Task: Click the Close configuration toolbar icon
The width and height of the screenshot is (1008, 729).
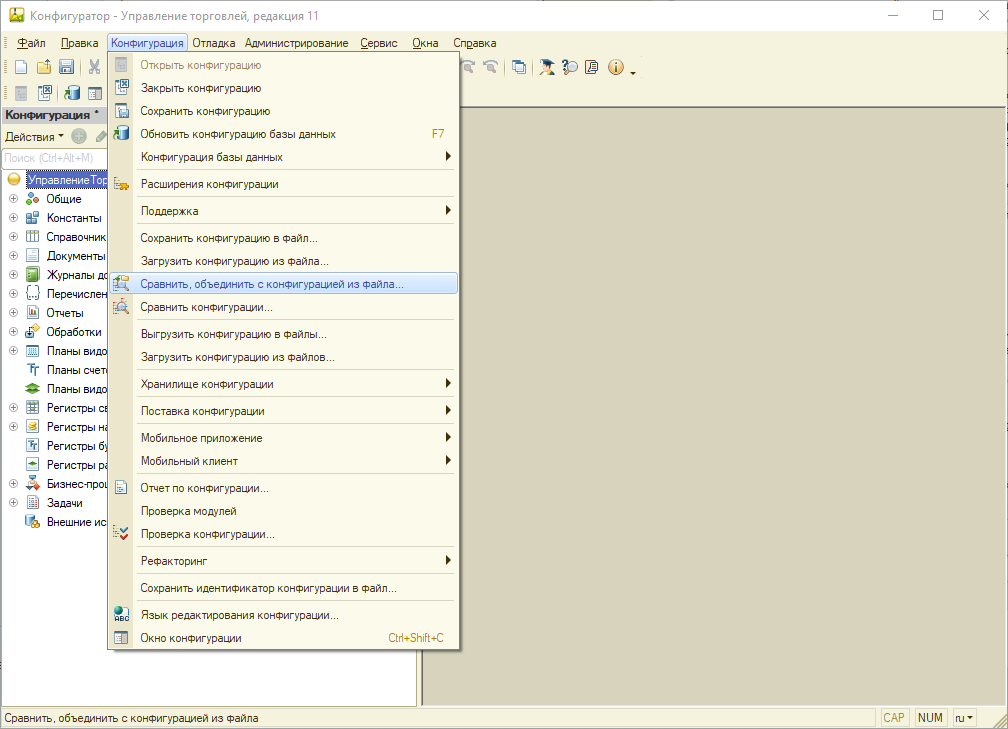Action: pos(45,93)
